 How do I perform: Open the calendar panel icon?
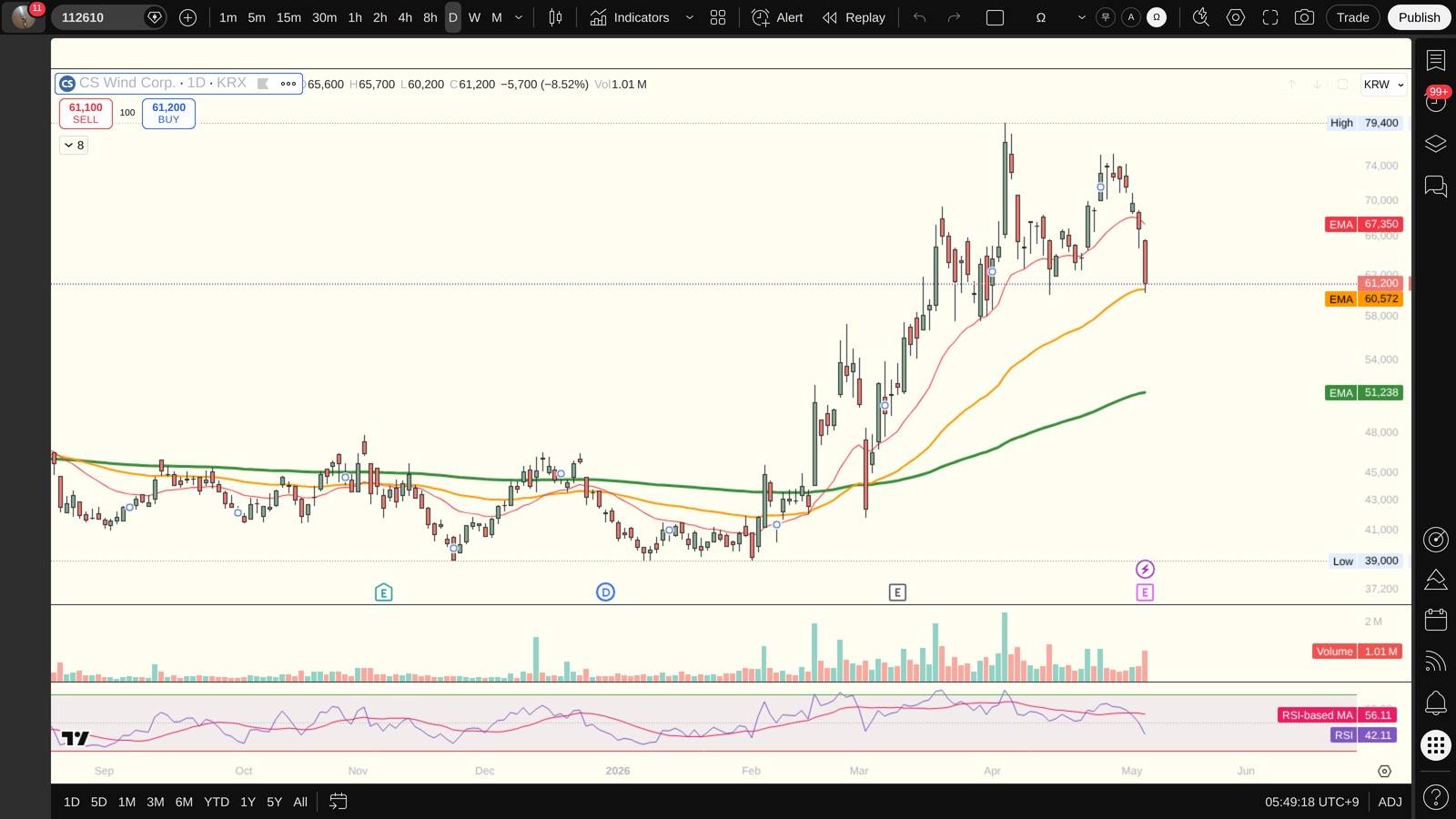[x=1436, y=620]
